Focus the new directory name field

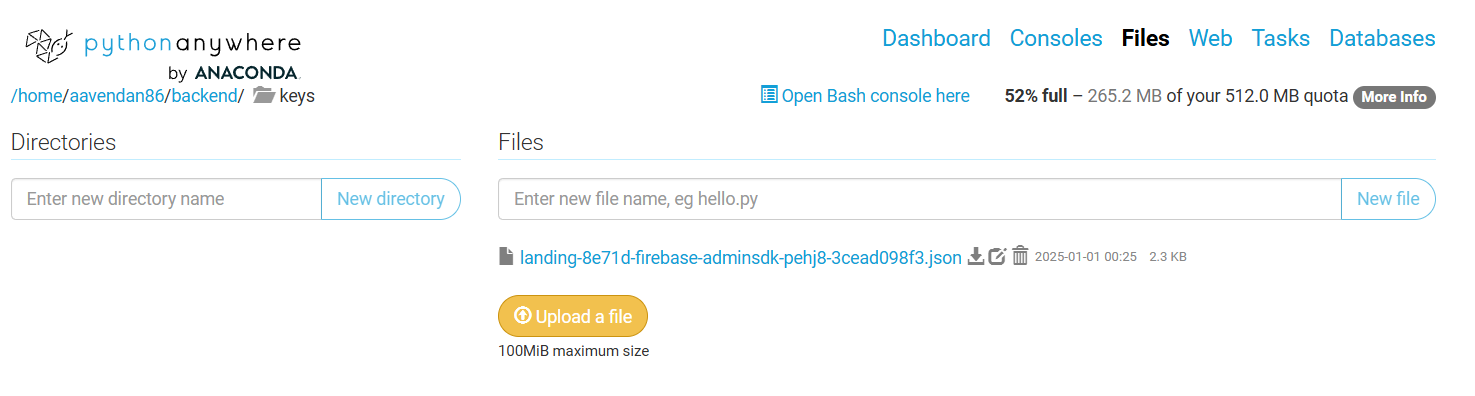pos(166,199)
